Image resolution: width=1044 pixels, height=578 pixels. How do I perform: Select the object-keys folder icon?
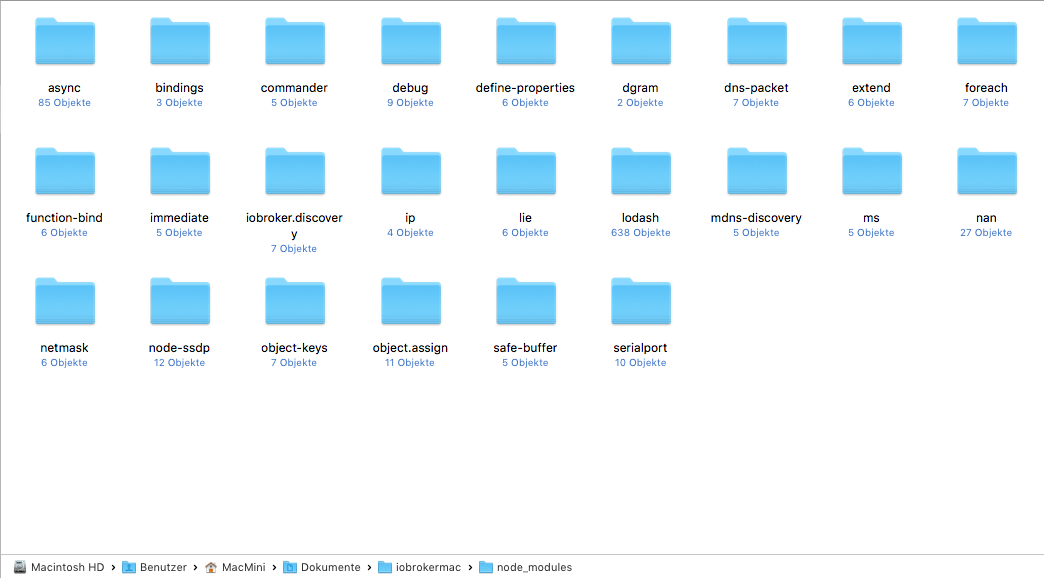pos(295,301)
